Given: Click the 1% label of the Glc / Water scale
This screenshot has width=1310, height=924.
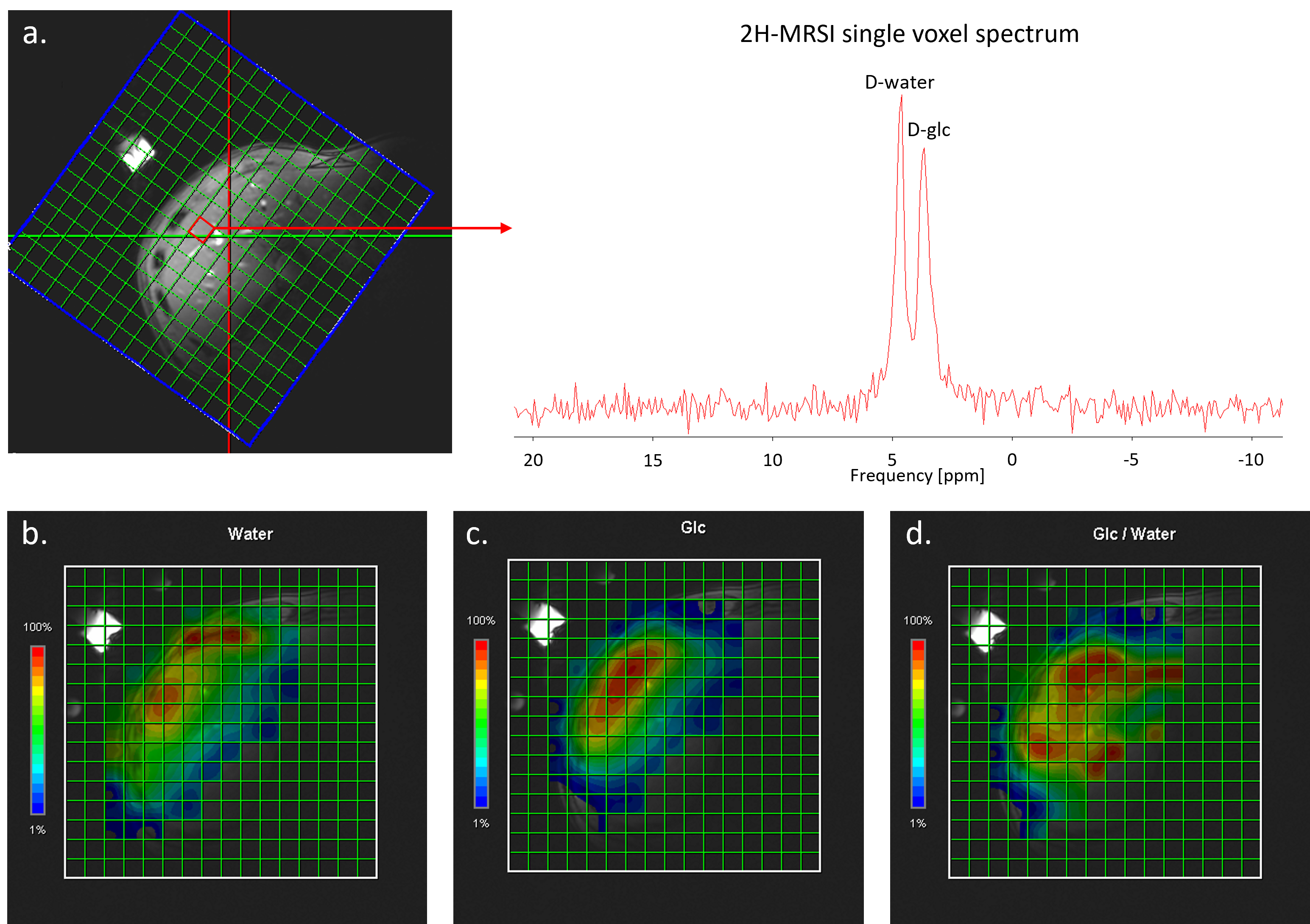Looking at the screenshot, I should coord(917,823).
